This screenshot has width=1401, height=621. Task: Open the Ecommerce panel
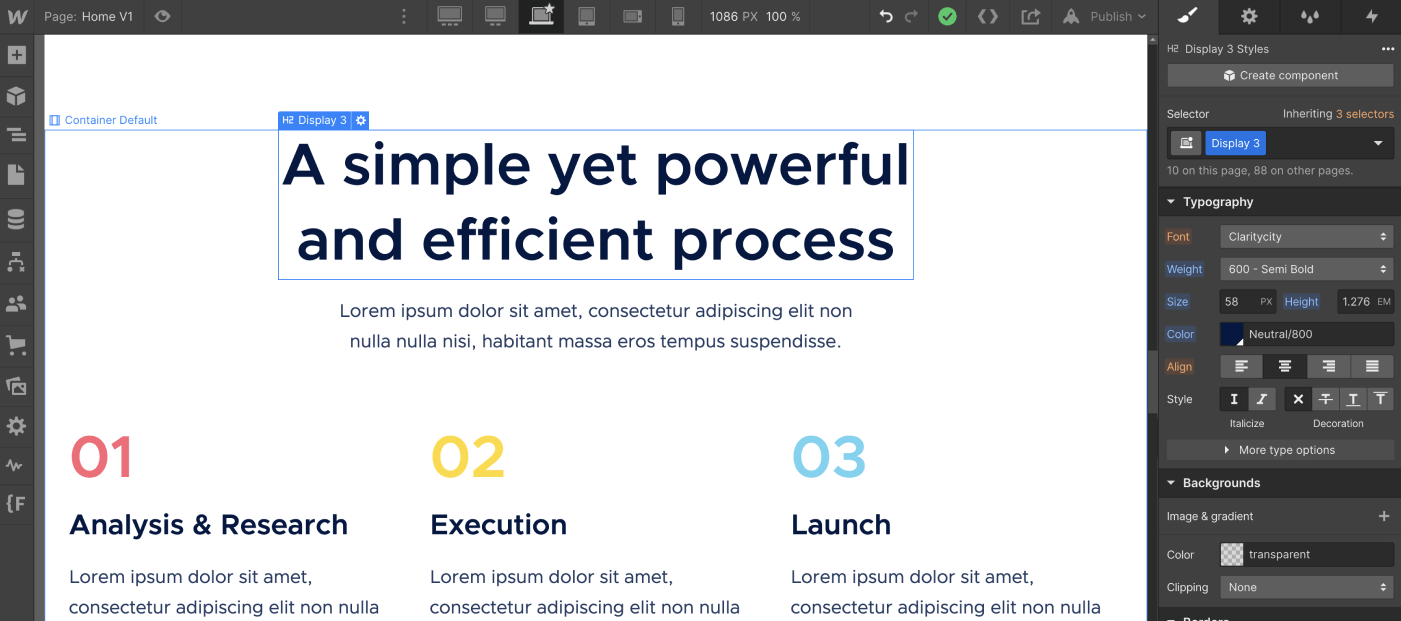point(16,345)
